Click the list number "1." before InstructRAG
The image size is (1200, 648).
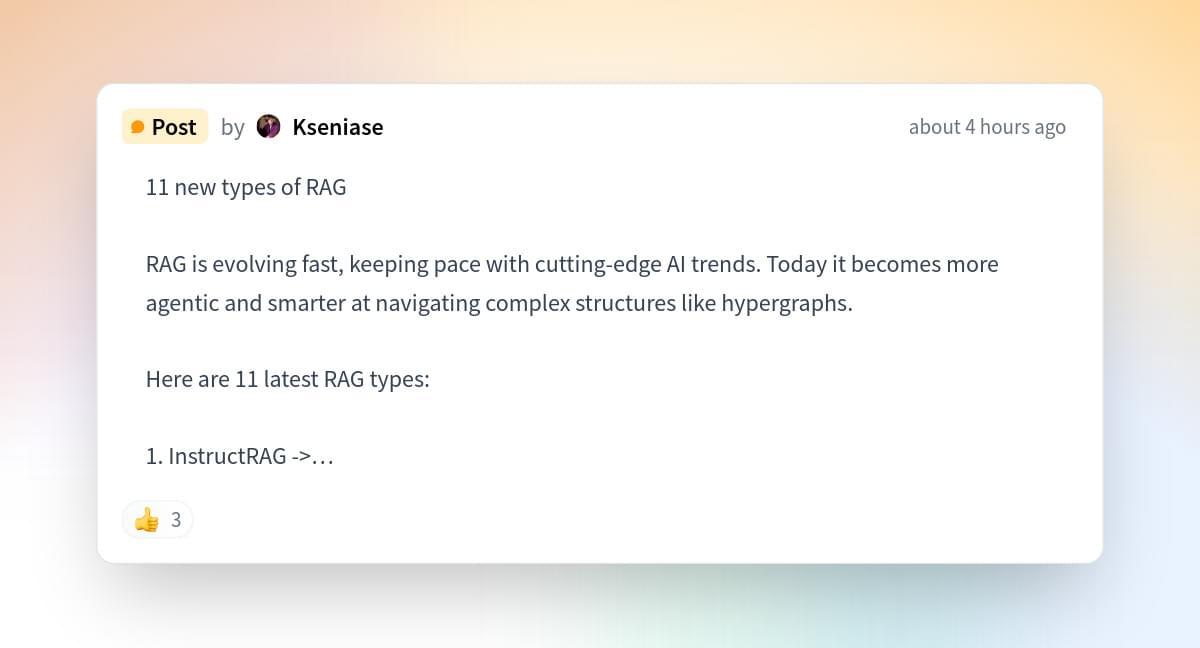click(x=154, y=457)
